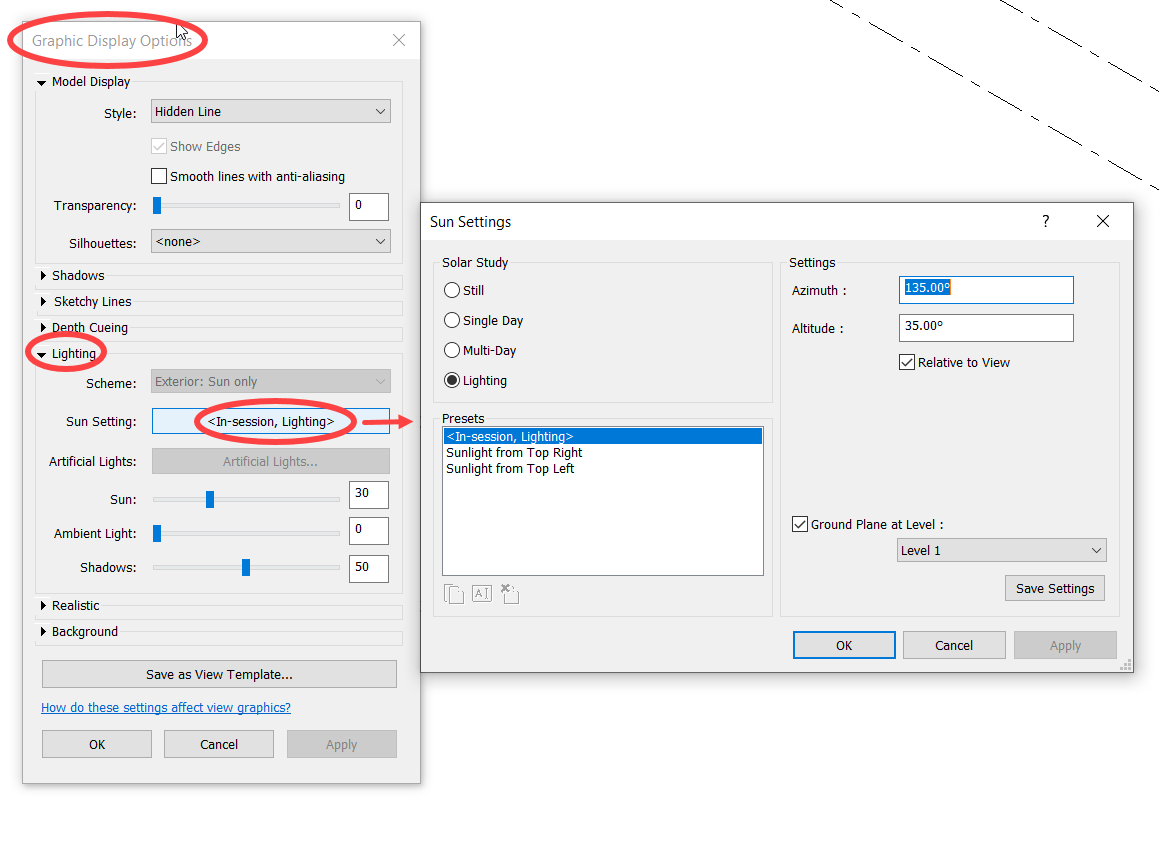This screenshot has width=1165, height=846.
Task: Click Apply in Graphic Display Options
Action: tap(342, 744)
